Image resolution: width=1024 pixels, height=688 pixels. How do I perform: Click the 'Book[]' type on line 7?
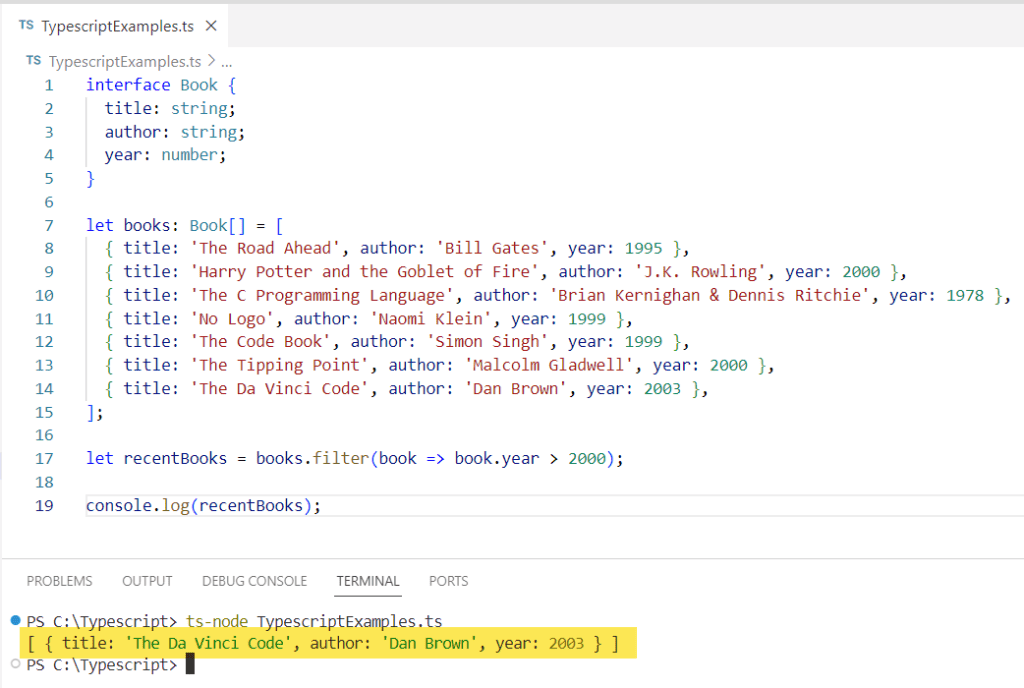pyautogui.click(x=217, y=226)
